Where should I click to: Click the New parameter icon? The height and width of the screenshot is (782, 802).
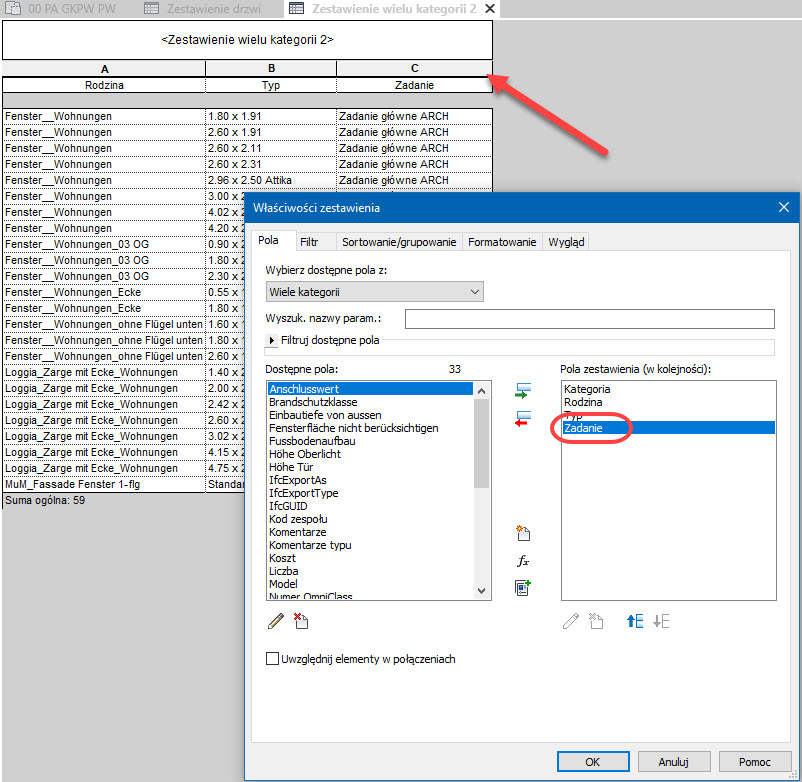(x=522, y=532)
